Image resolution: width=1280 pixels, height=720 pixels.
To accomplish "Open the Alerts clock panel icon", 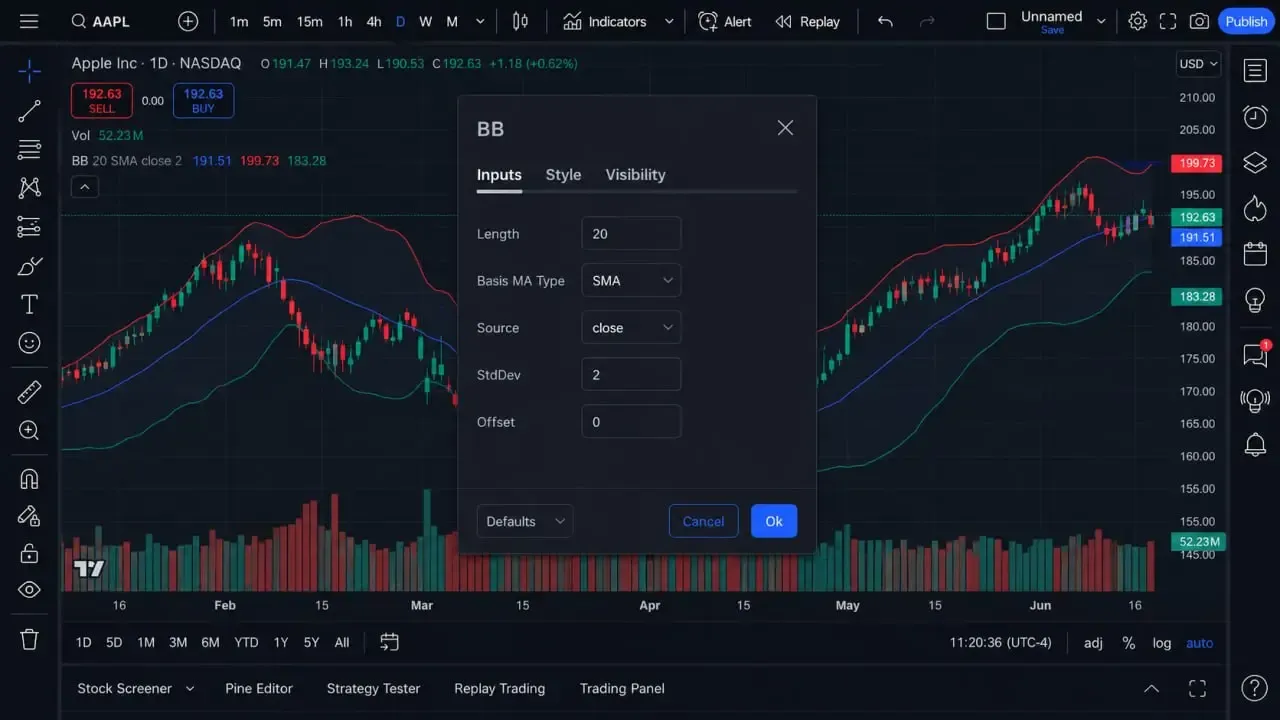I will 1255,117.
